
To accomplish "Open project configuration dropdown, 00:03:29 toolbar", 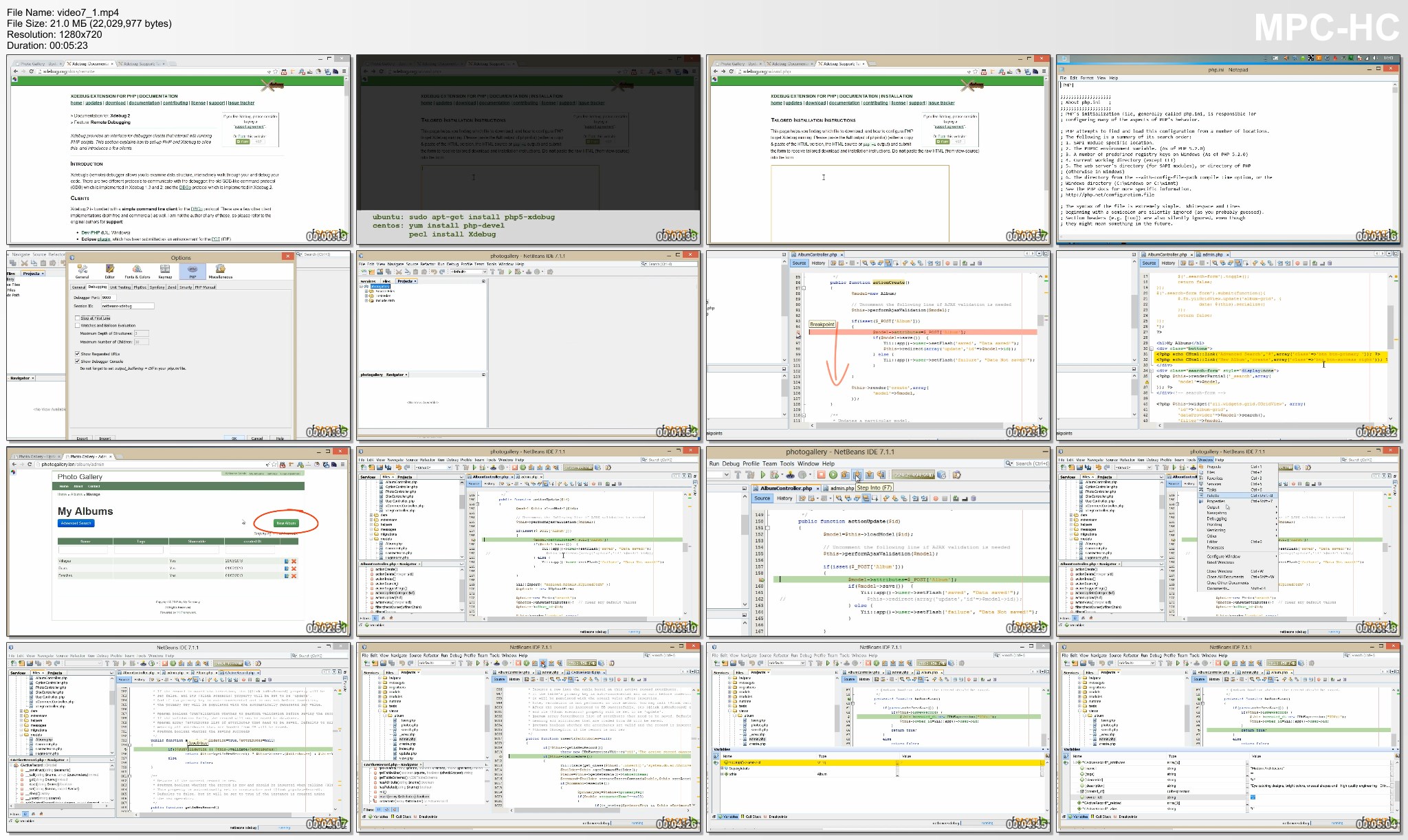I will pyautogui.click(x=727, y=474).
